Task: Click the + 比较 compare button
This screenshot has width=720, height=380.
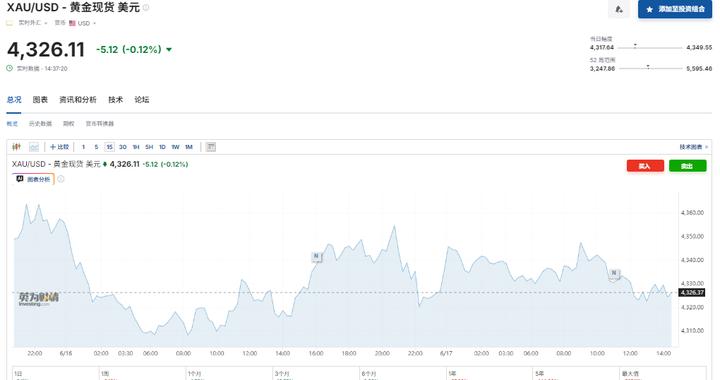Action: [59, 147]
